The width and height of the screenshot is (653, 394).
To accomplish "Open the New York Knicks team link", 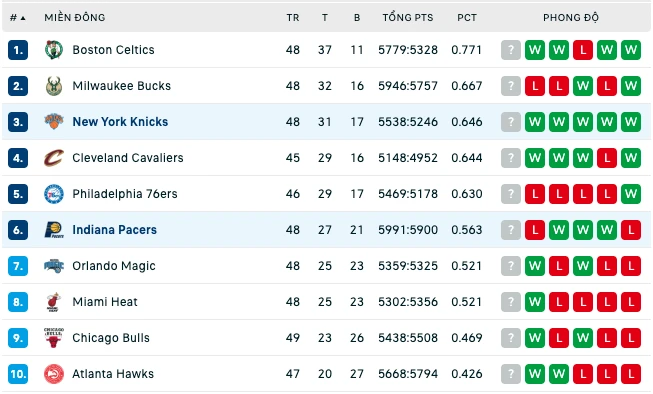I will click(120, 122).
